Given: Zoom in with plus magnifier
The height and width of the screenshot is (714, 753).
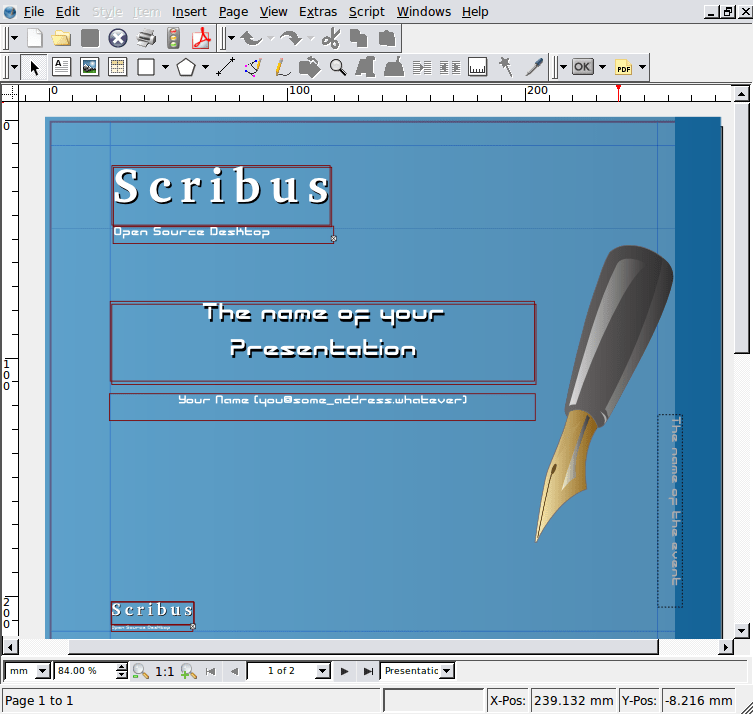Looking at the screenshot, I should [x=188, y=671].
